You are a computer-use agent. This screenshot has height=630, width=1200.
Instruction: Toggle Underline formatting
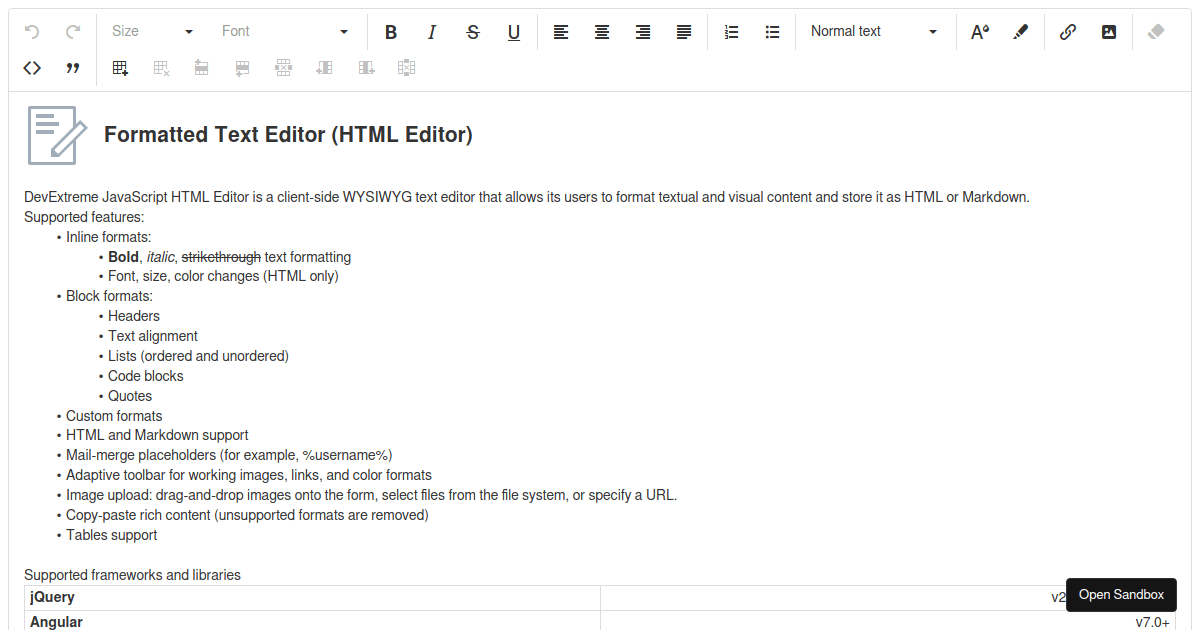tap(514, 32)
